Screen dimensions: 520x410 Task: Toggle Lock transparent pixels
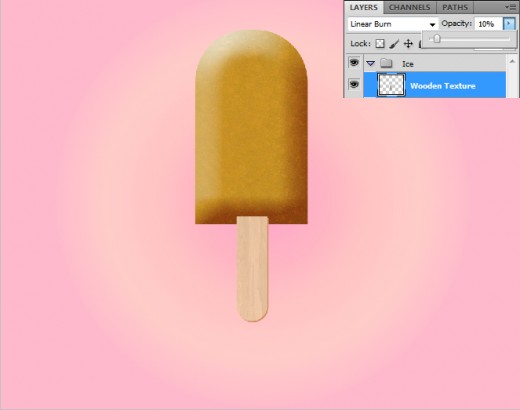point(380,44)
